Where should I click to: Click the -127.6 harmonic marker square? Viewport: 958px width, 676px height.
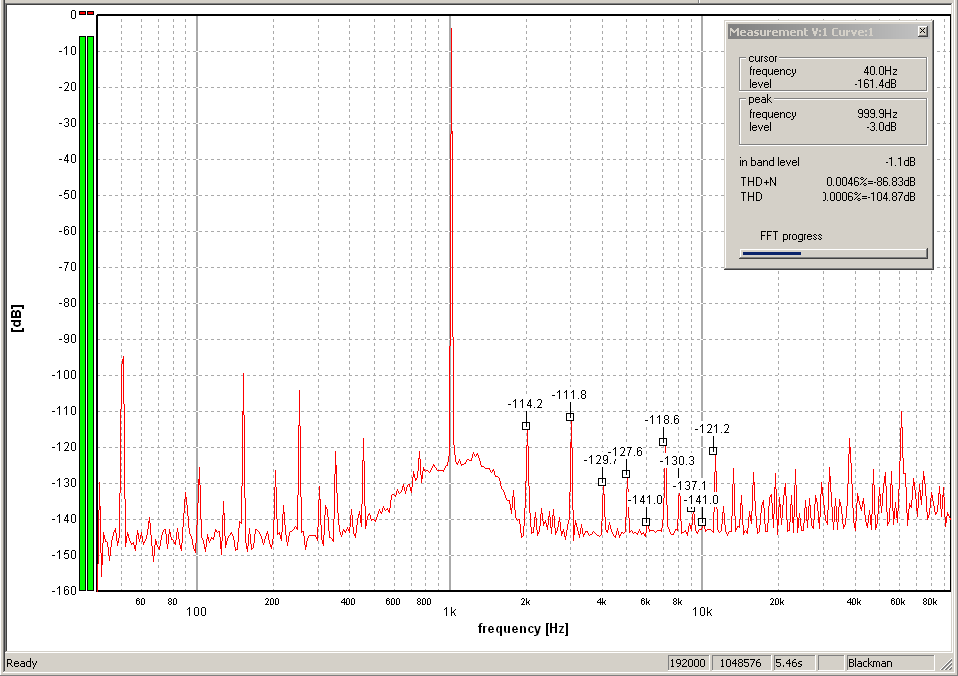click(x=626, y=474)
